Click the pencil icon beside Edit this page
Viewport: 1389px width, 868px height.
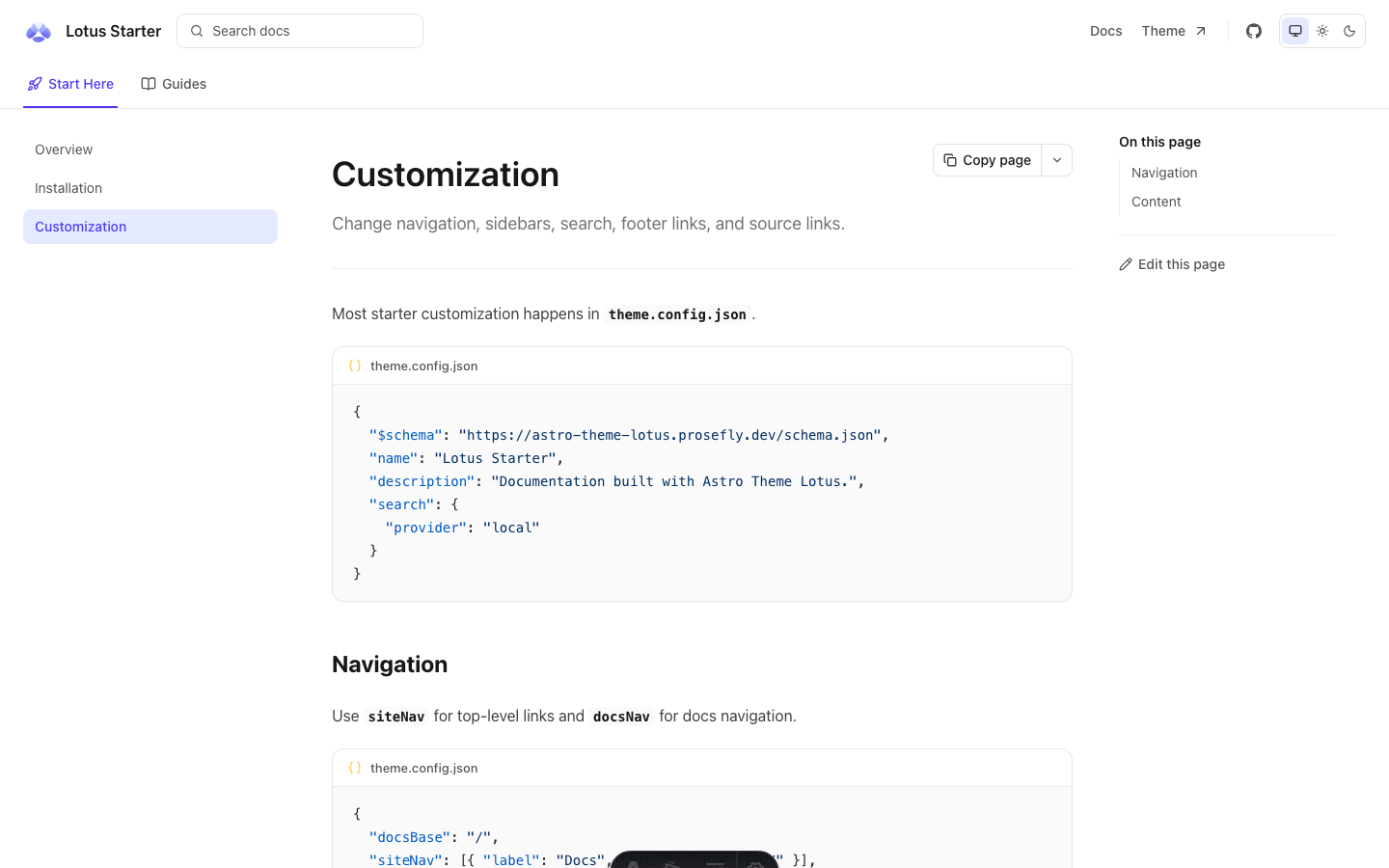tap(1126, 264)
